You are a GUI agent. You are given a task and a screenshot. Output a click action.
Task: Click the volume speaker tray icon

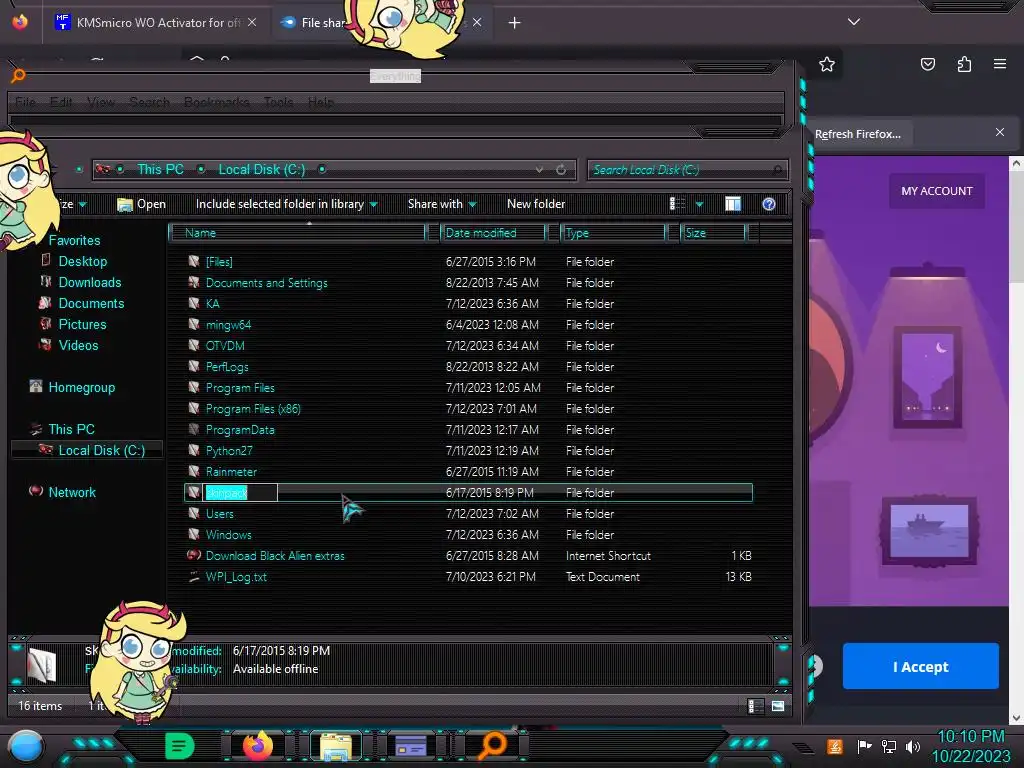coord(913,746)
